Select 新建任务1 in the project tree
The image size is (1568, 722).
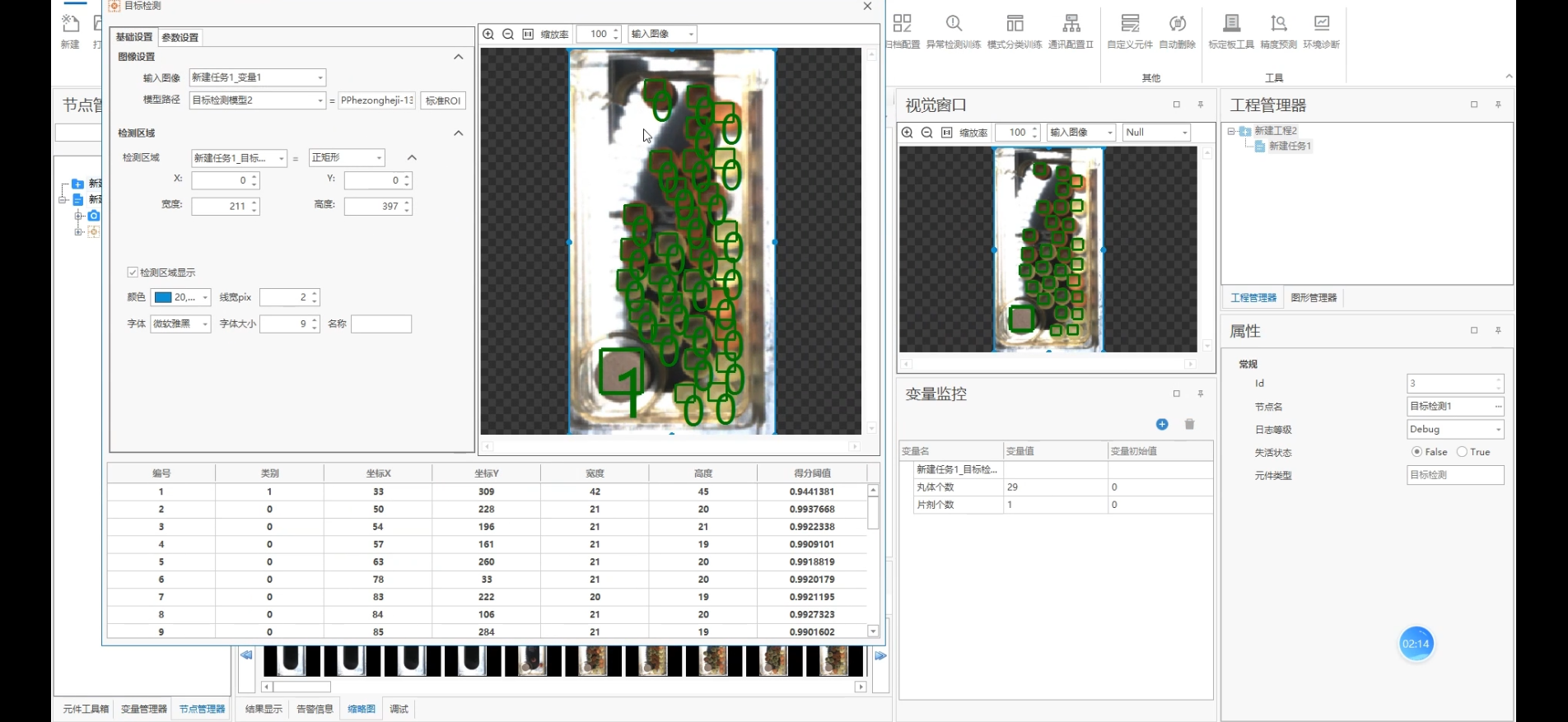tap(1290, 146)
